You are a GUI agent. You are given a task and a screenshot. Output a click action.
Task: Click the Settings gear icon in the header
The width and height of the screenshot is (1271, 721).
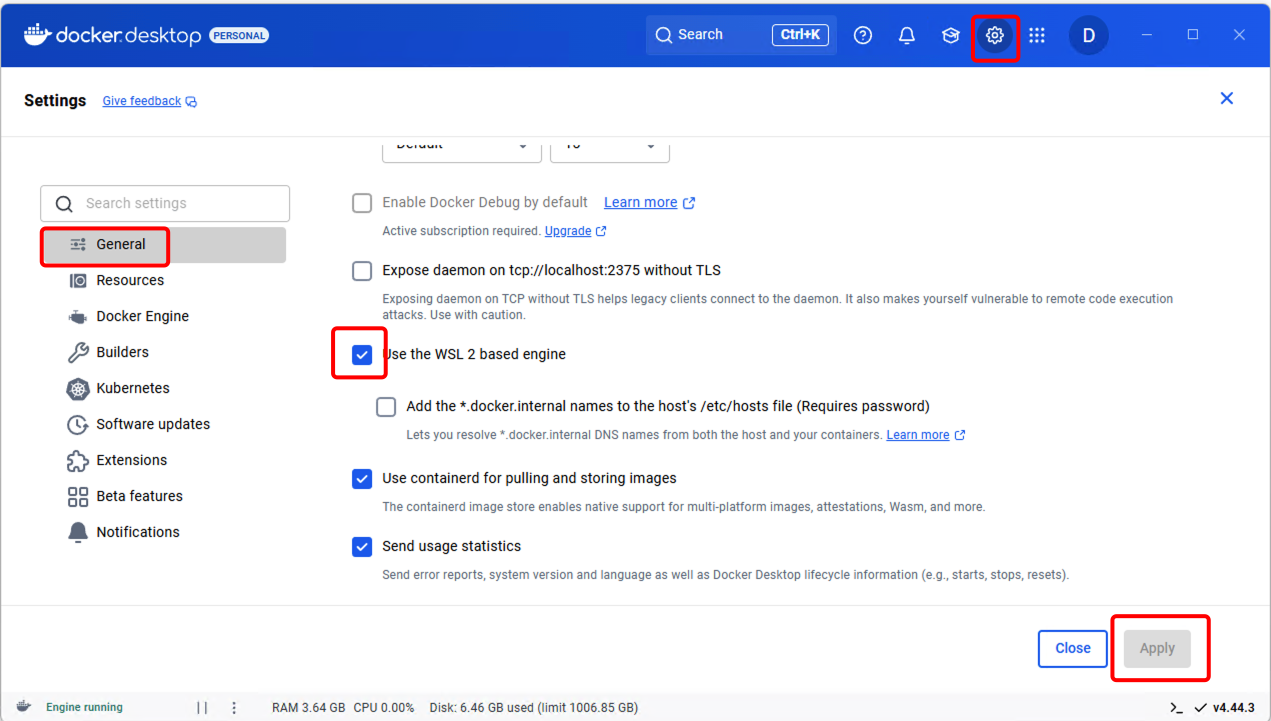(x=995, y=35)
